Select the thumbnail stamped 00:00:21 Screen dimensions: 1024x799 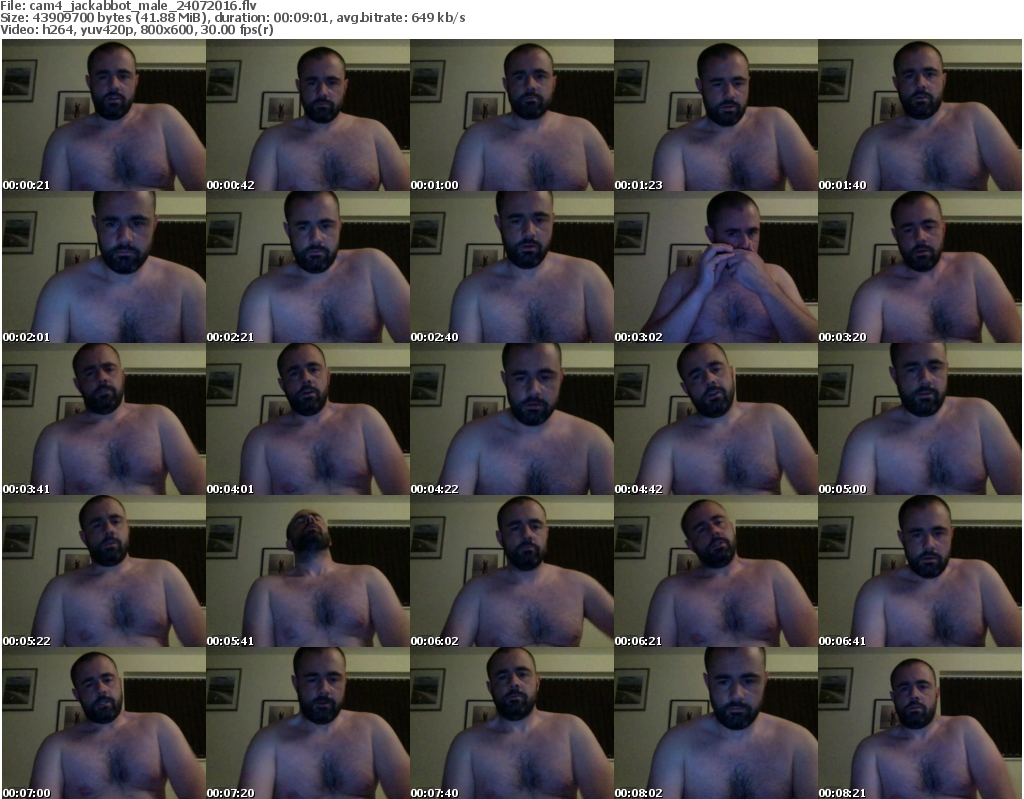pyautogui.click(x=104, y=115)
